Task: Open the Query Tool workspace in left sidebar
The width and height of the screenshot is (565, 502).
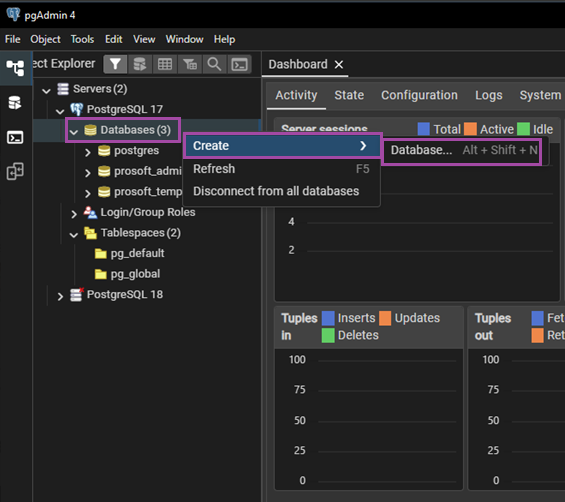Action: (15, 103)
